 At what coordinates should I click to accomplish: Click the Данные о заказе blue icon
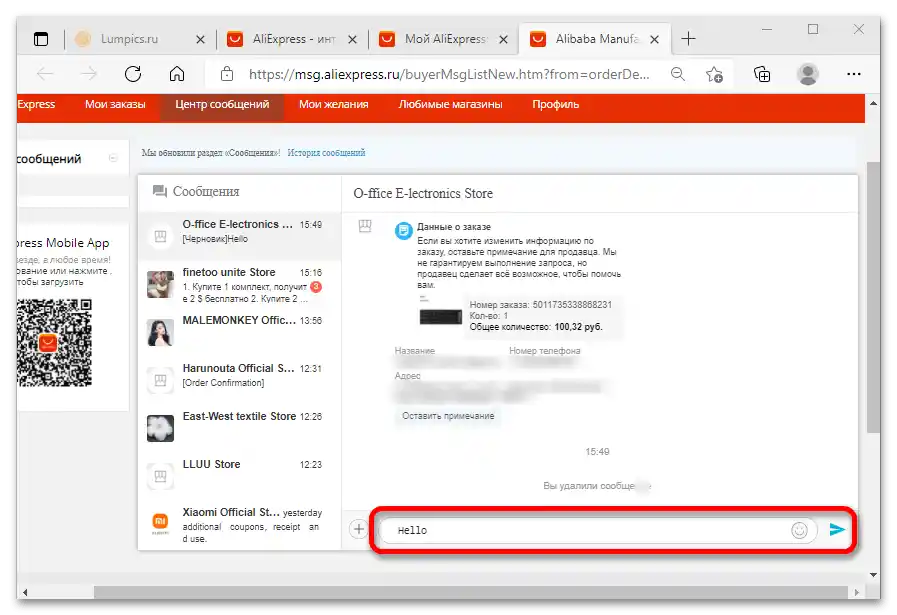pyautogui.click(x=403, y=231)
